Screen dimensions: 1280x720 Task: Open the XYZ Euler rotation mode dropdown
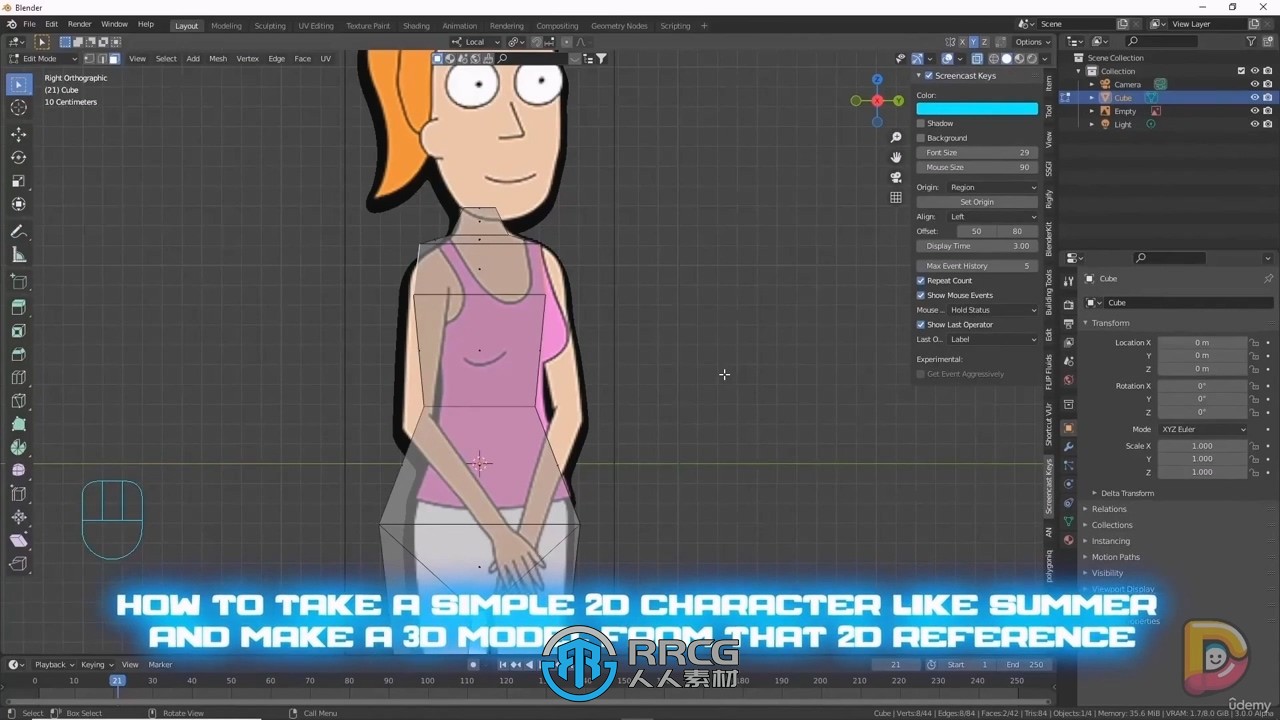[1204, 429]
